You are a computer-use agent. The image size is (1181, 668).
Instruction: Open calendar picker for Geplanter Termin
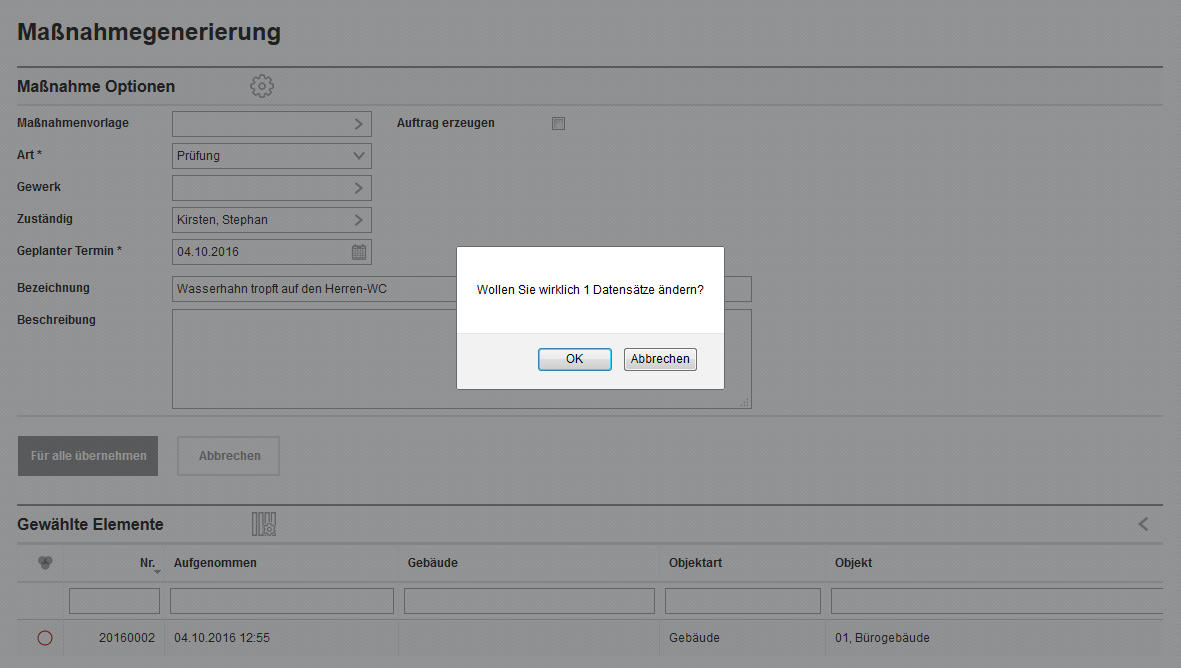359,252
